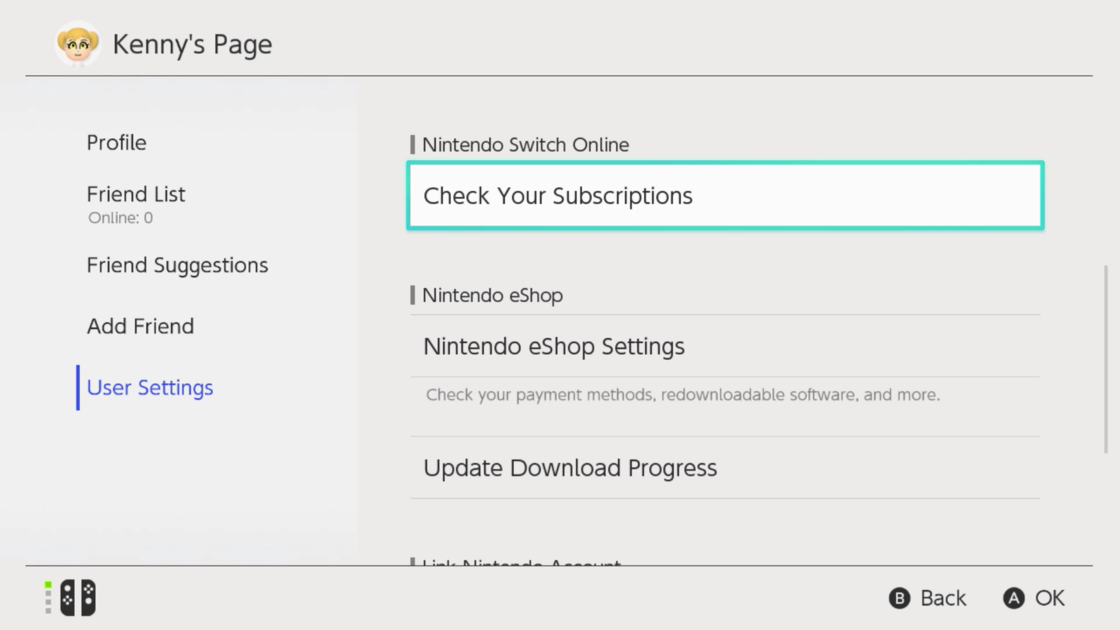The width and height of the screenshot is (1120, 630).
Task: Click the eShop payment methods description text
Action: click(683, 395)
